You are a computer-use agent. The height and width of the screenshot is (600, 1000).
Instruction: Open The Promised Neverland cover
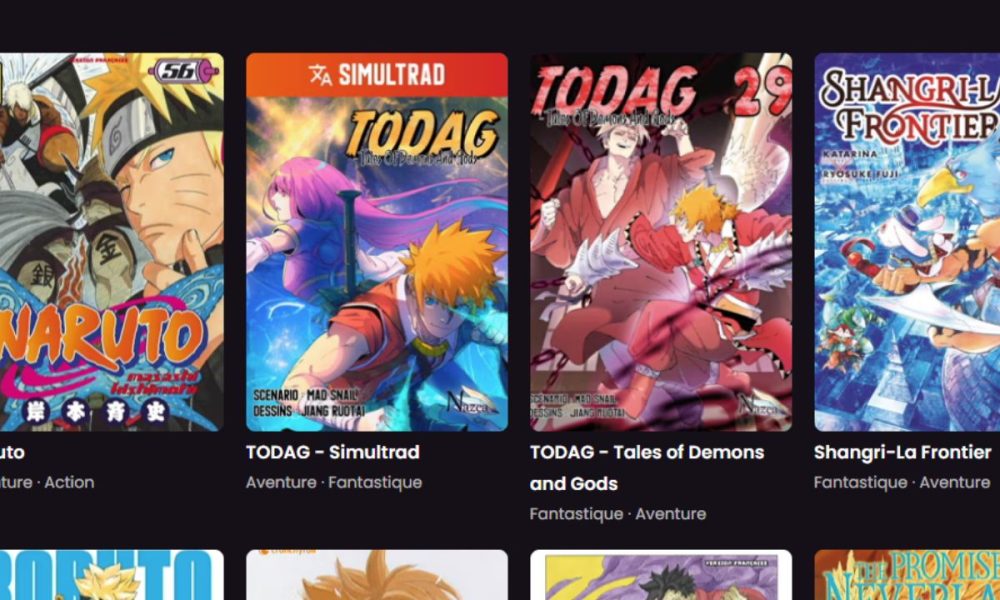tap(907, 574)
